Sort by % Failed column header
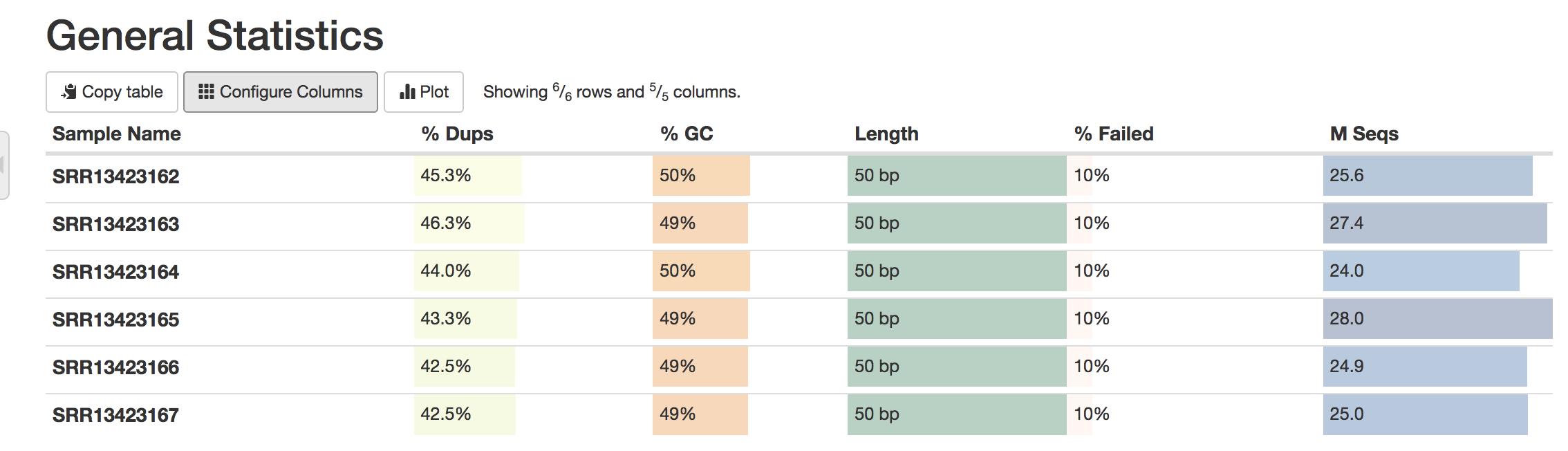 pos(1114,134)
